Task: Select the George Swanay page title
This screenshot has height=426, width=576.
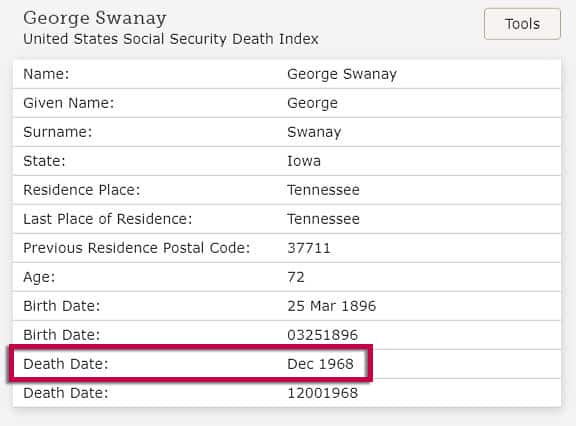Action: click(x=95, y=18)
